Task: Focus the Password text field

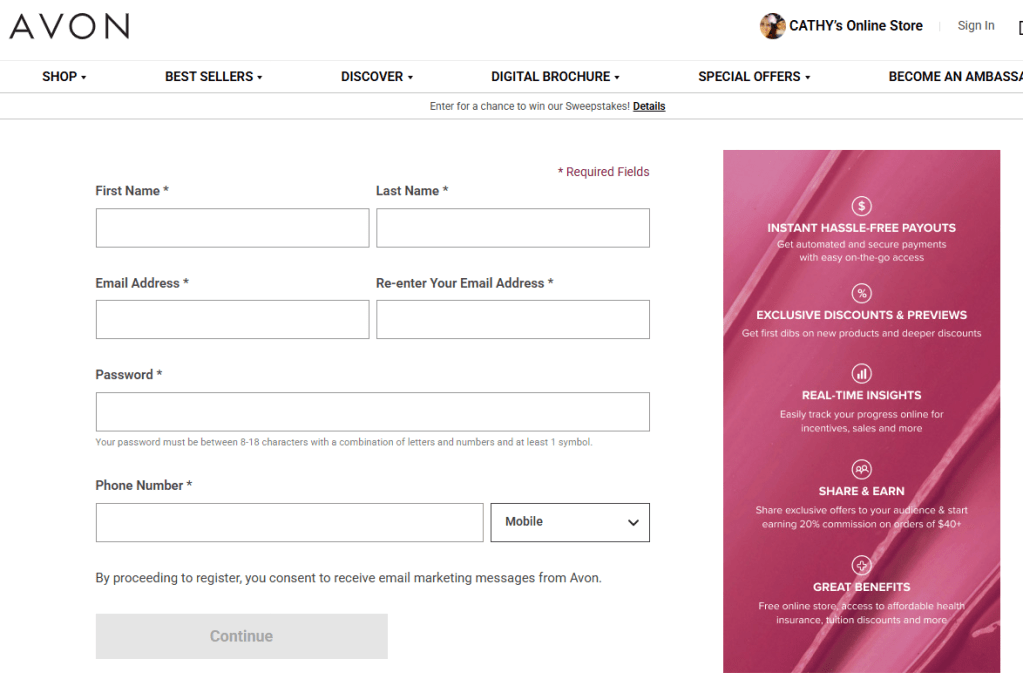Action: point(372,412)
